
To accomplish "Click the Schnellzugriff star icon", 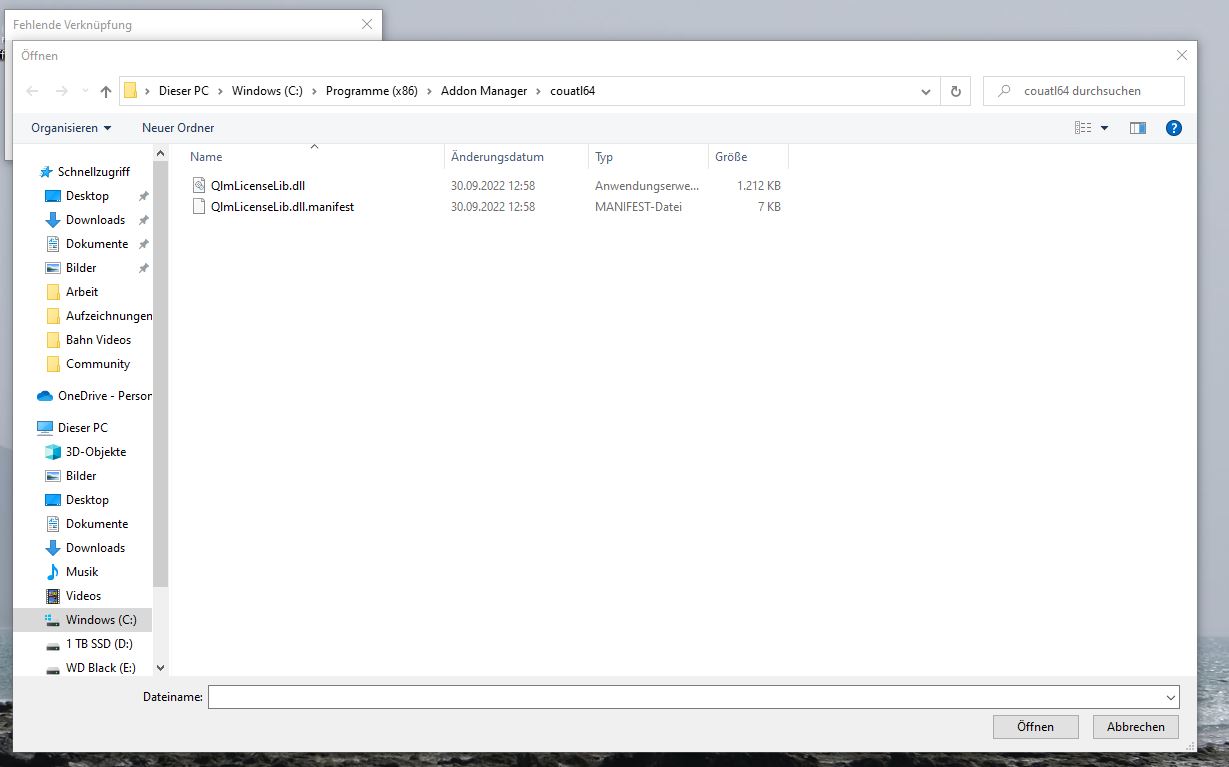I will (x=46, y=171).
